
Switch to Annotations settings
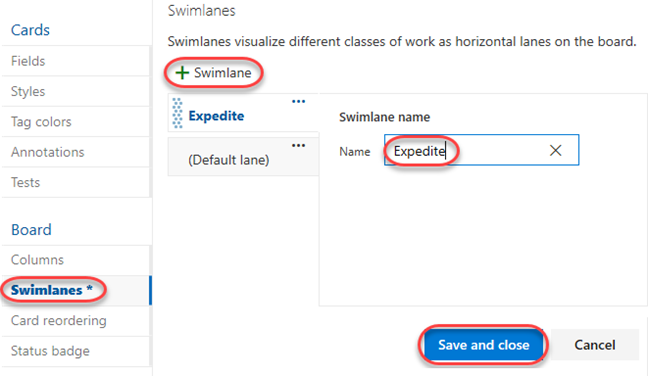[x=76, y=152]
